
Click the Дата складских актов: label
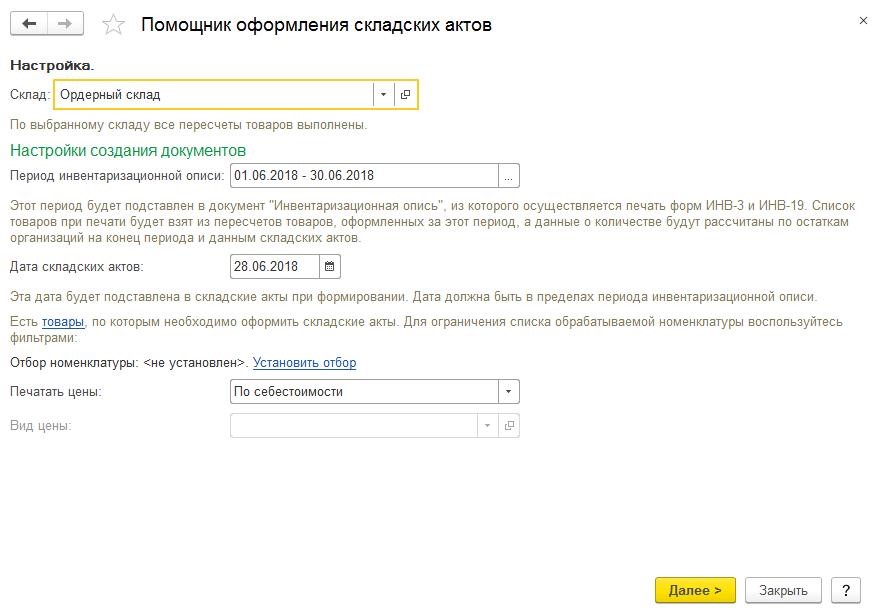tap(77, 266)
